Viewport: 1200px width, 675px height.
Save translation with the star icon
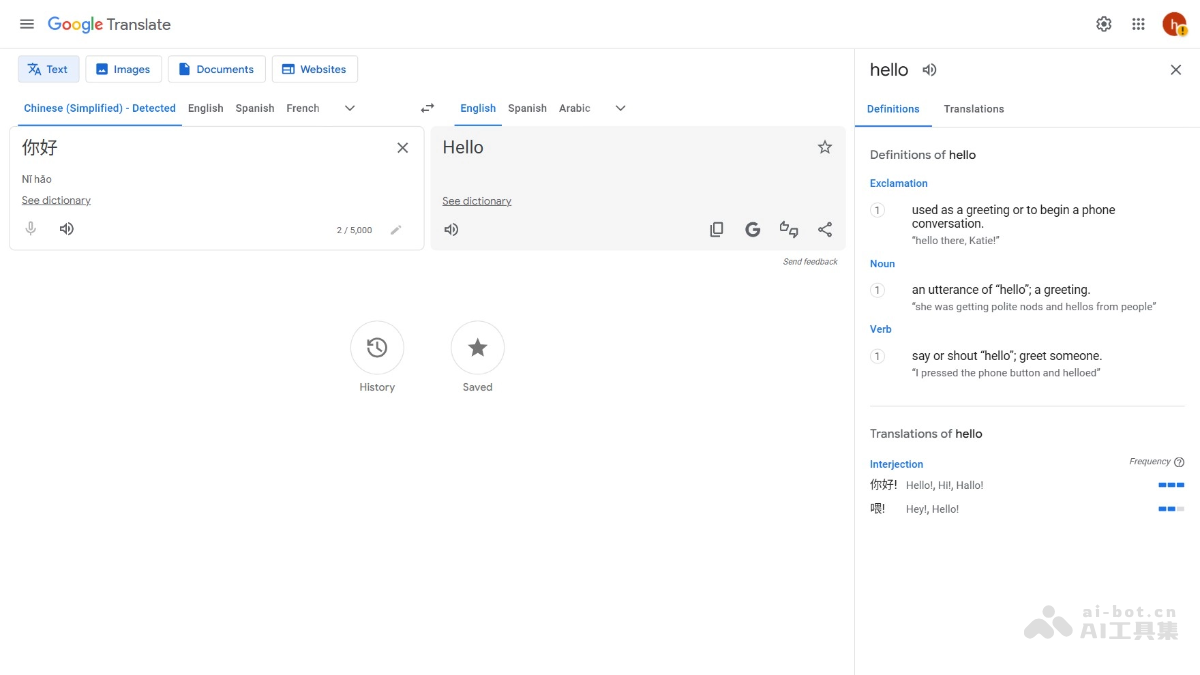825,147
